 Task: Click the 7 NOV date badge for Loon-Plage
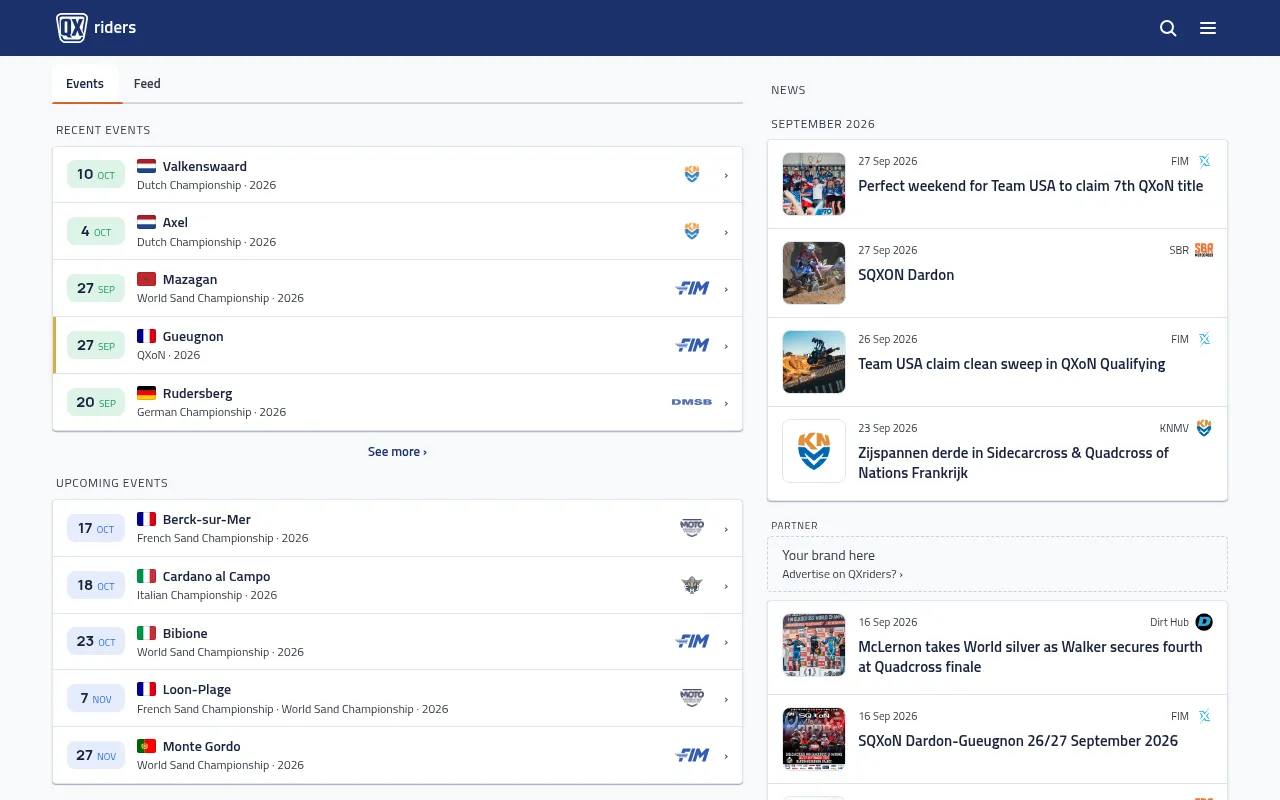click(96, 698)
